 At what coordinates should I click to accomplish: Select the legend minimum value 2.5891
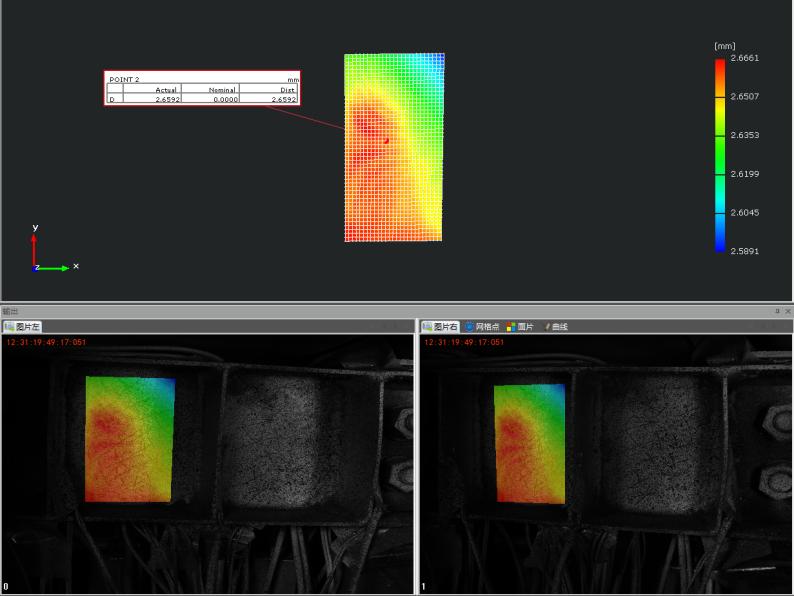pyautogui.click(x=745, y=251)
